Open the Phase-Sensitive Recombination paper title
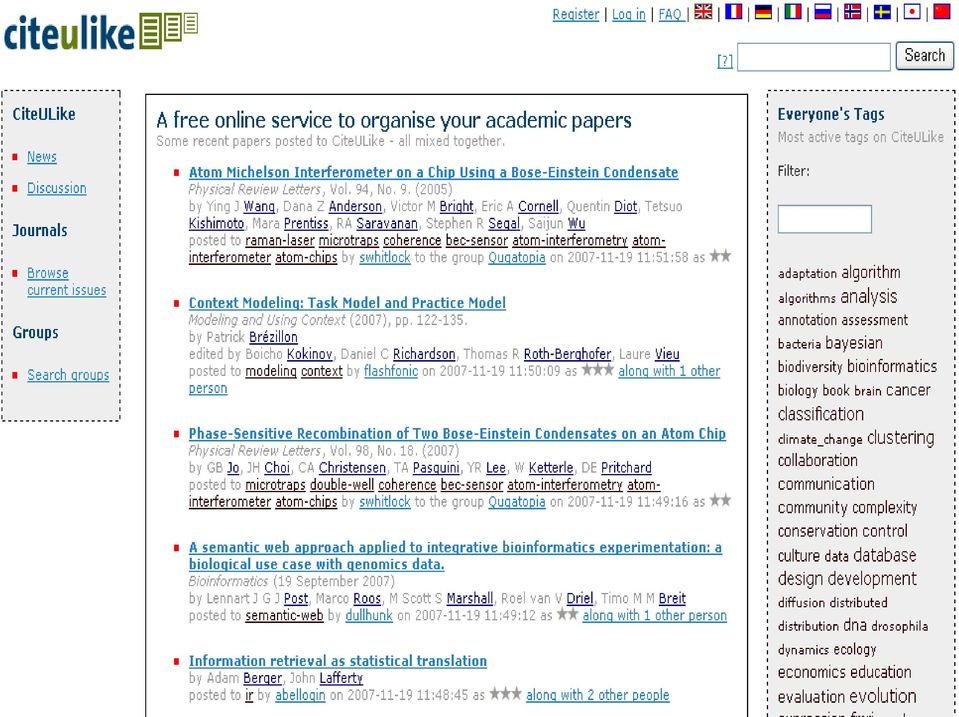 tap(457, 434)
